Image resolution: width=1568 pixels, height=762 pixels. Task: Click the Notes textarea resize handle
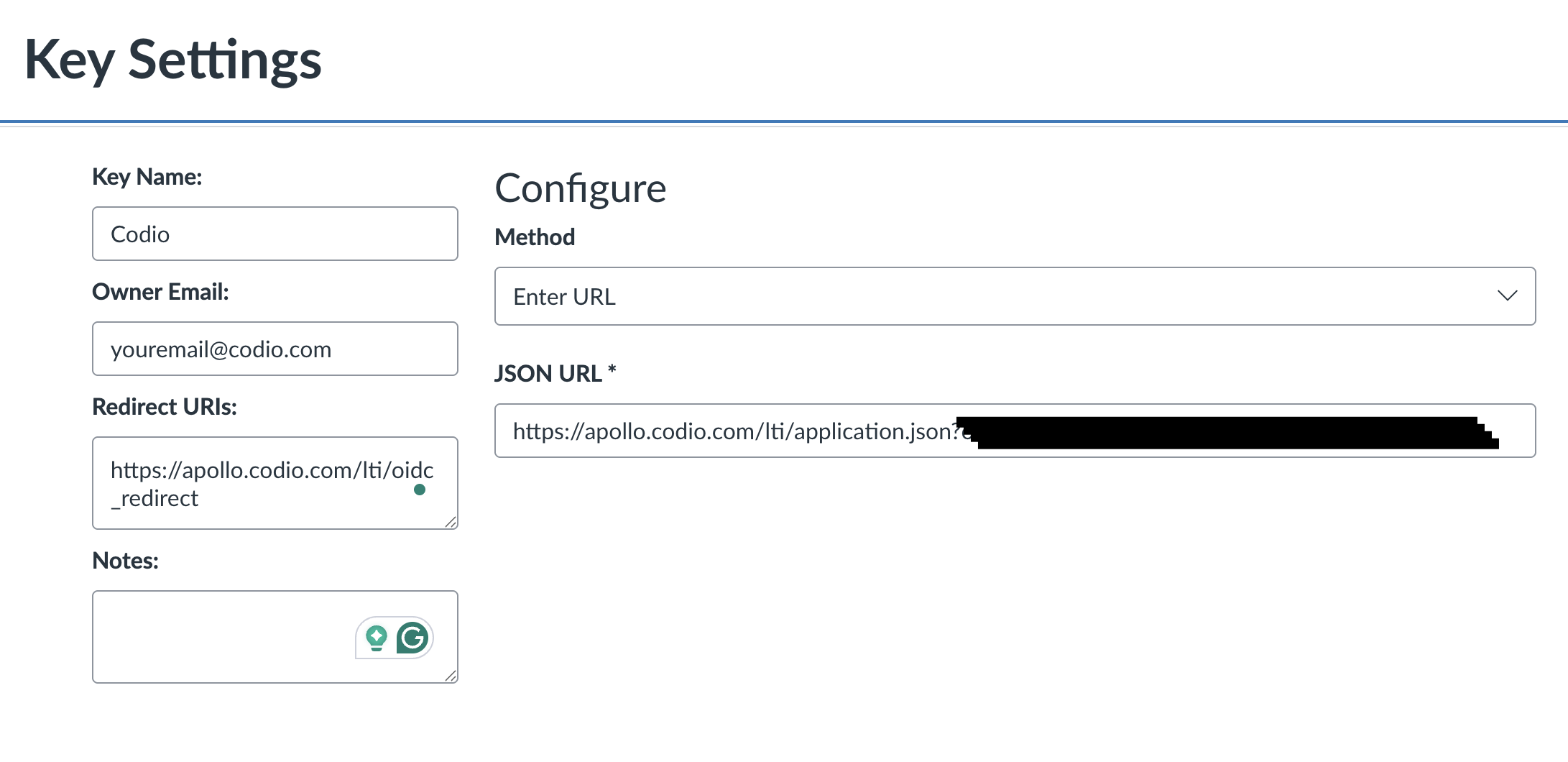[451, 676]
